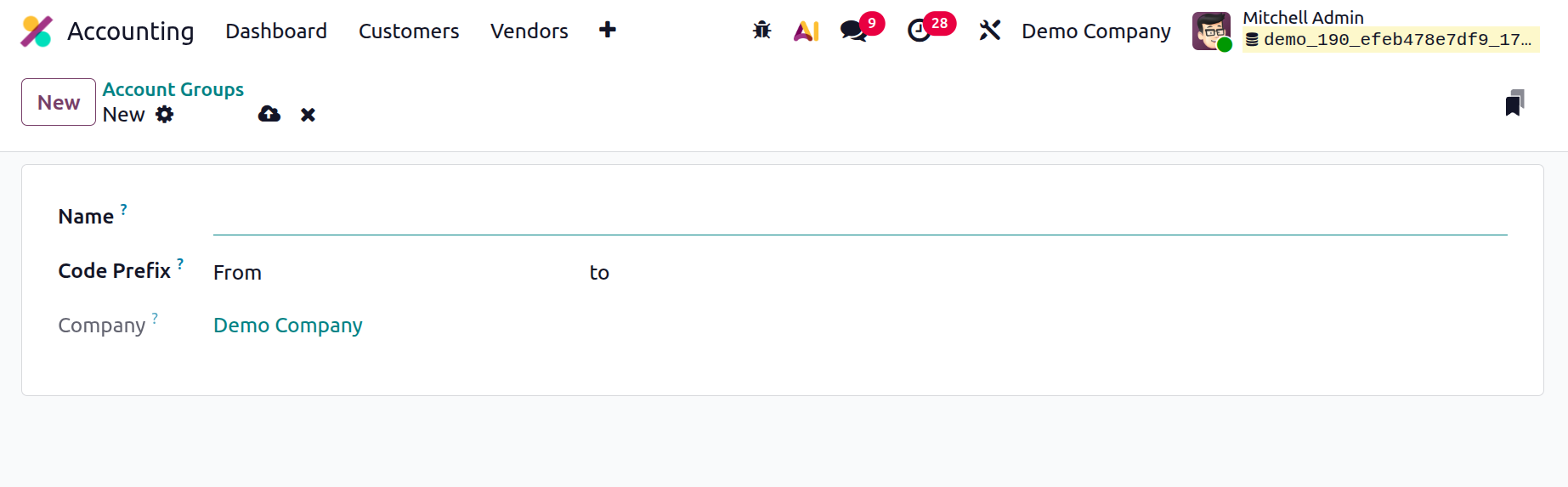The height and width of the screenshot is (487, 1568).
Task: Click the bookmark icon at the right
Action: coord(1514,103)
